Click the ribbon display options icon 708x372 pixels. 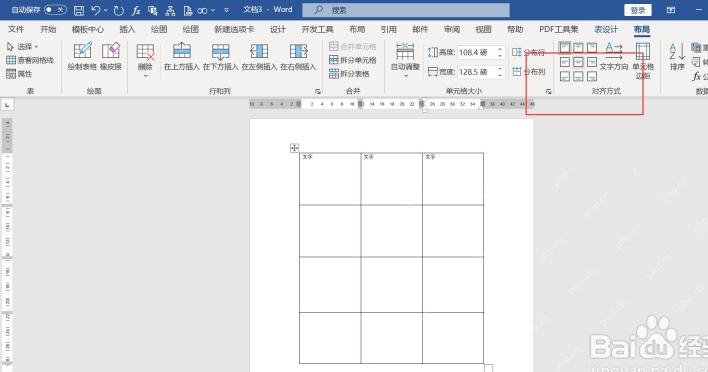click(x=671, y=10)
